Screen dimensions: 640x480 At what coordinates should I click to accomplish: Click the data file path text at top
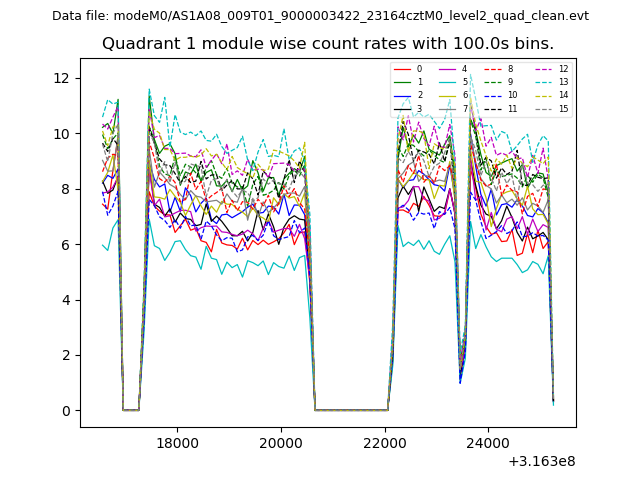click(320, 16)
